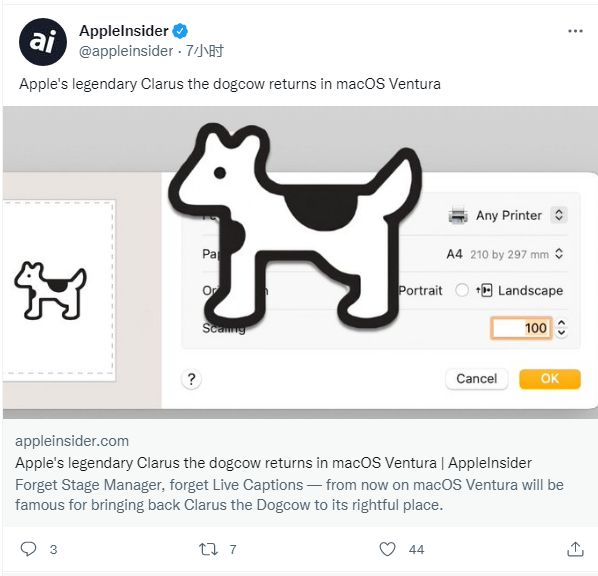This screenshot has width=598, height=576.
Task: Click the Scaling field showing 100
Action: click(x=521, y=328)
